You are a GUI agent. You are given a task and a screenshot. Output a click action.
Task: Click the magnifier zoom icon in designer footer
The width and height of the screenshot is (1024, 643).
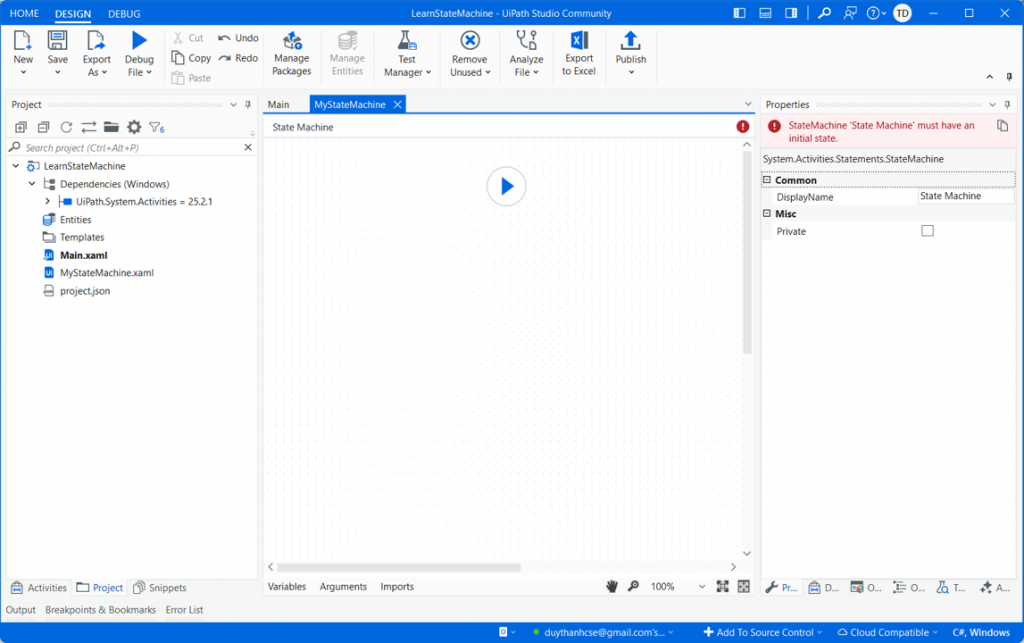point(633,586)
